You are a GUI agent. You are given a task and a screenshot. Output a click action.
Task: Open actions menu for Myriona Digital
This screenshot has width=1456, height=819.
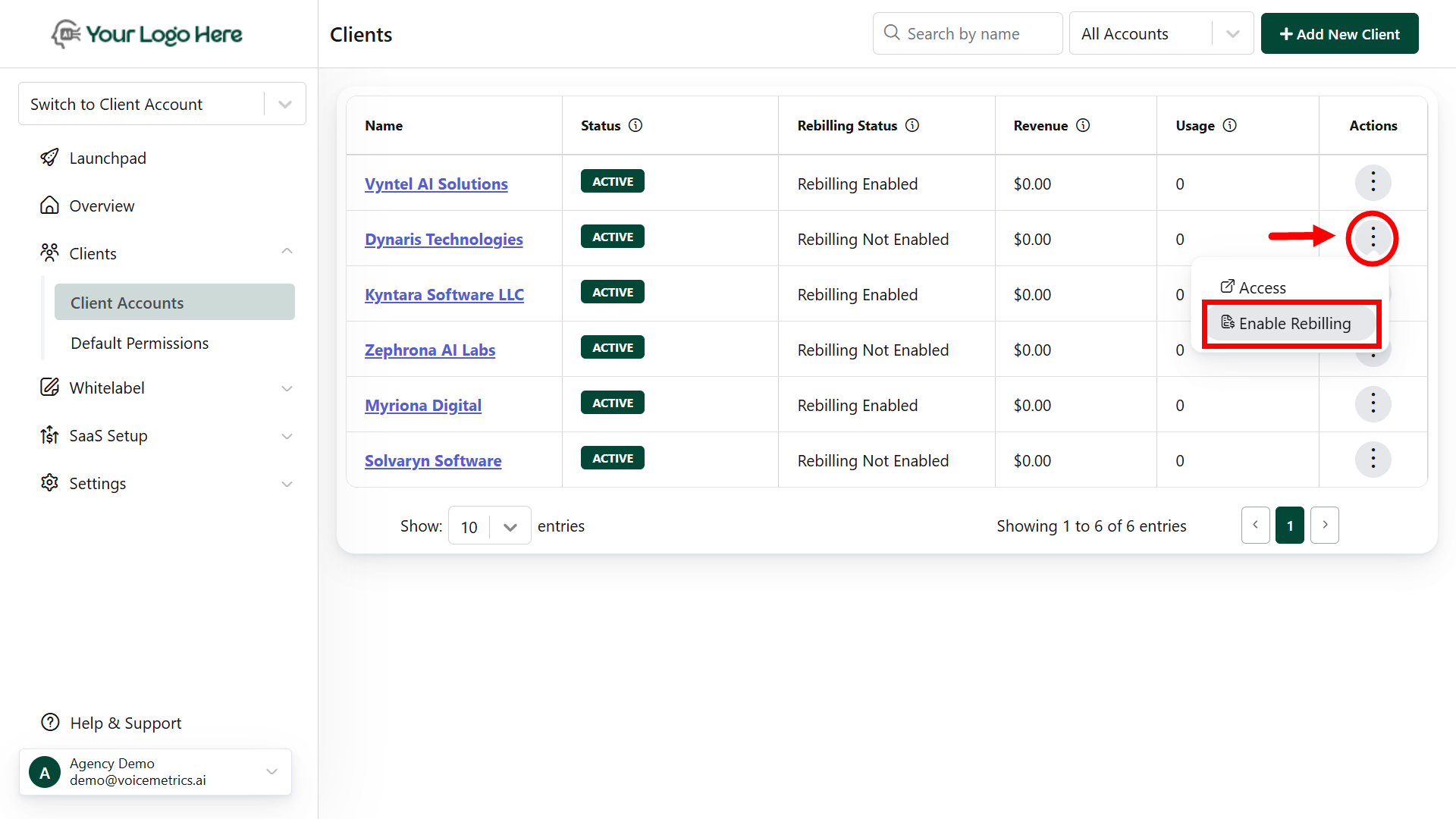[1373, 403]
